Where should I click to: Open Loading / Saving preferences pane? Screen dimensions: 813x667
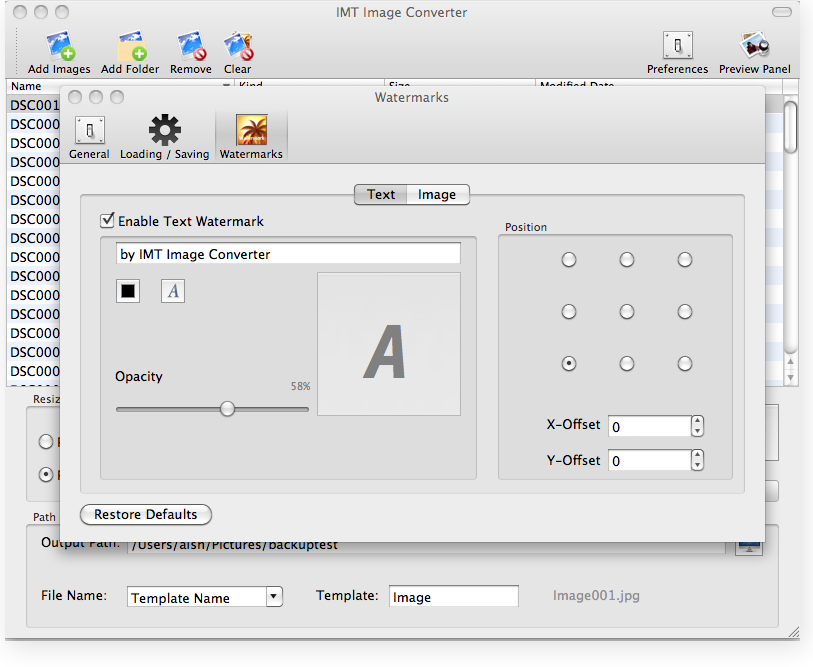[164, 137]
